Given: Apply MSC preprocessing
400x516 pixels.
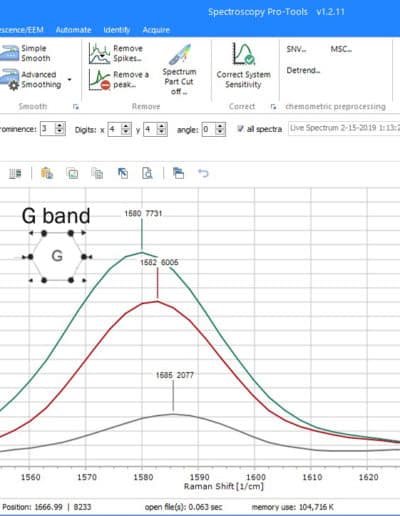Looking at the screenshot, I should pos(341,49).
